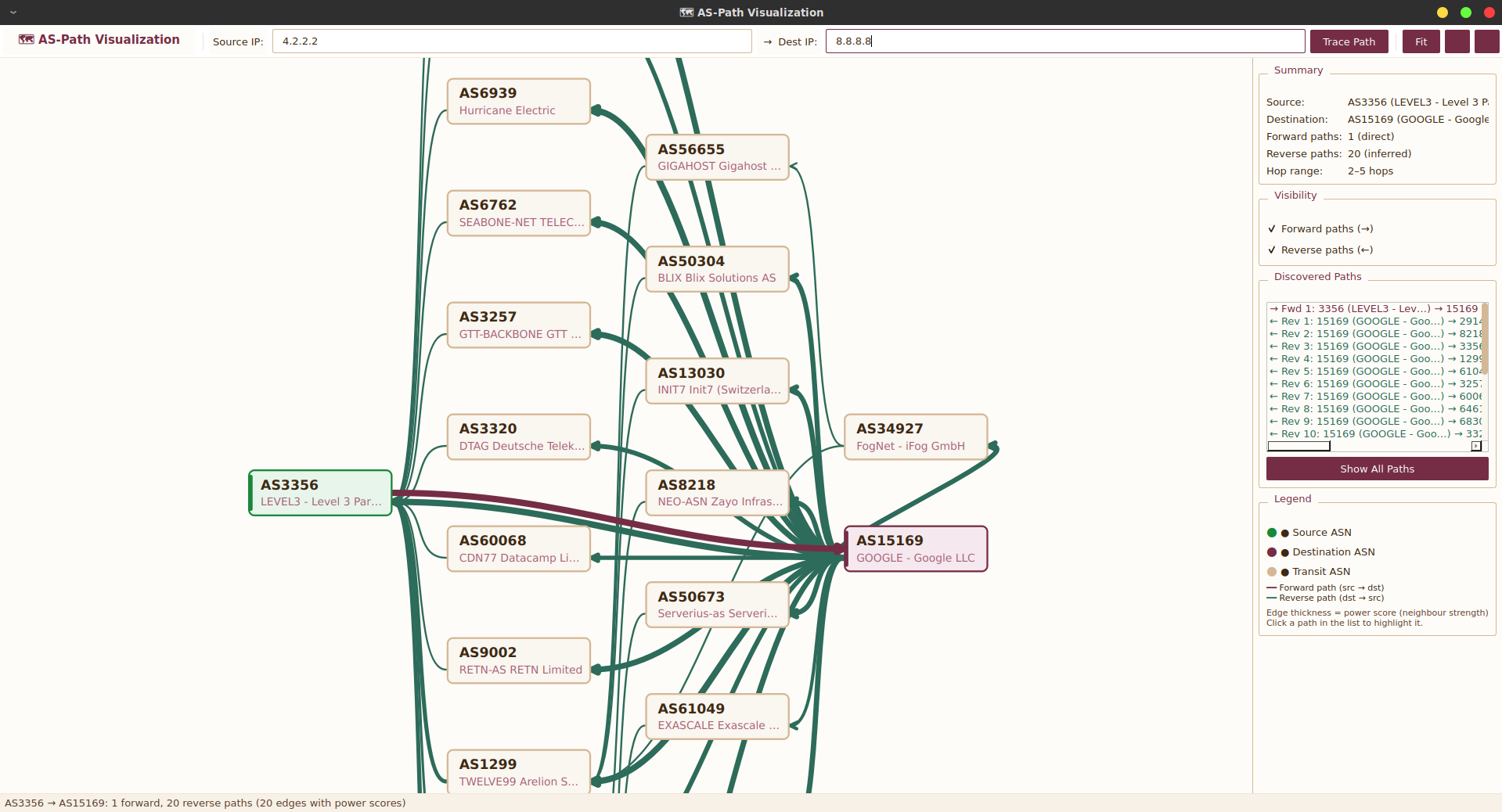Select the AS34927 FogNet iFog node

coord(916,437)
